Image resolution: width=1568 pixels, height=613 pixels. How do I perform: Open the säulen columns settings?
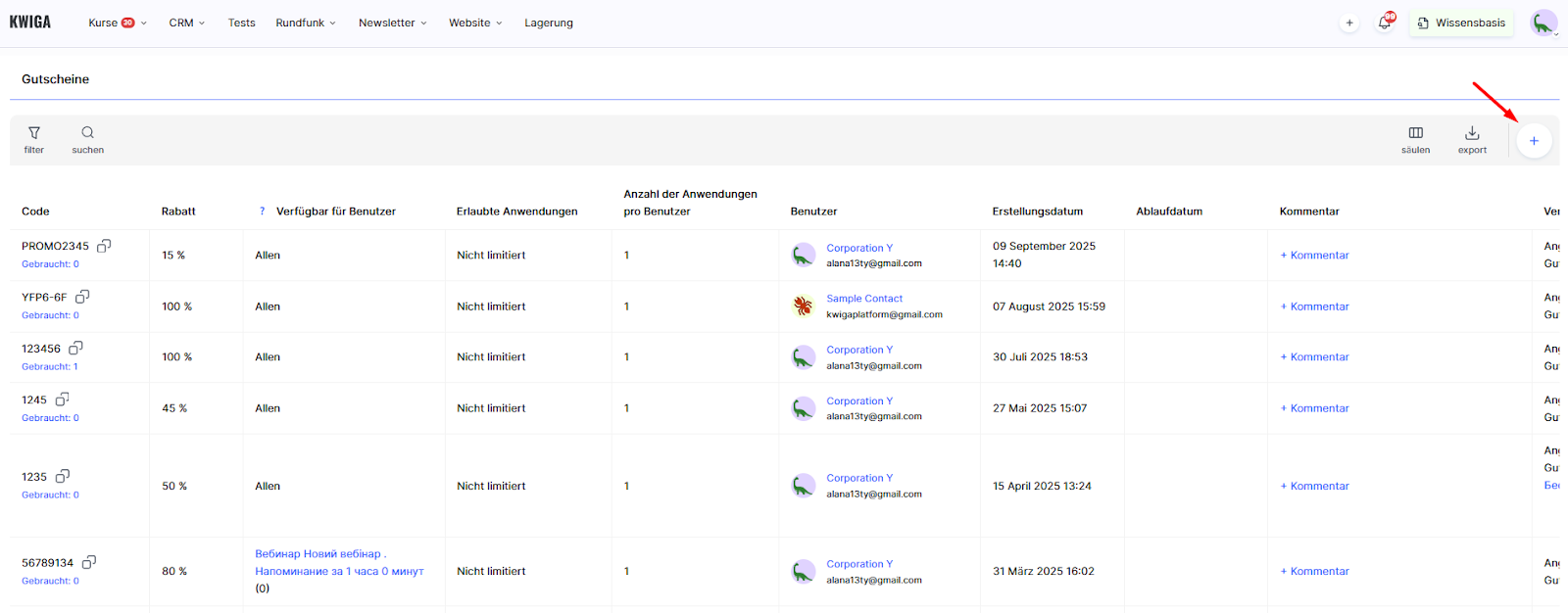tap(1415, 139)
